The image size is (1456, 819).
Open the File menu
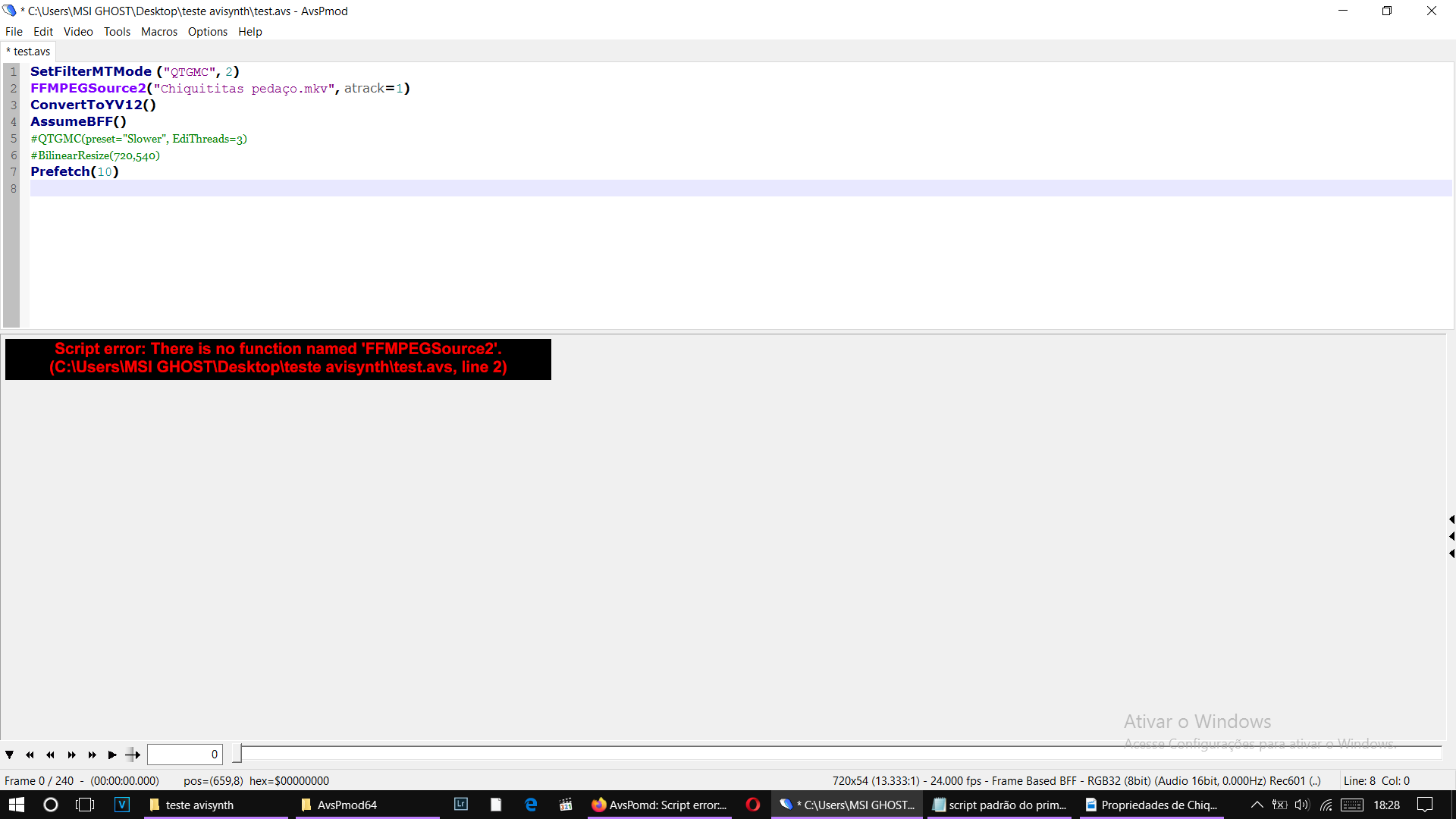(x=14, y=32)
